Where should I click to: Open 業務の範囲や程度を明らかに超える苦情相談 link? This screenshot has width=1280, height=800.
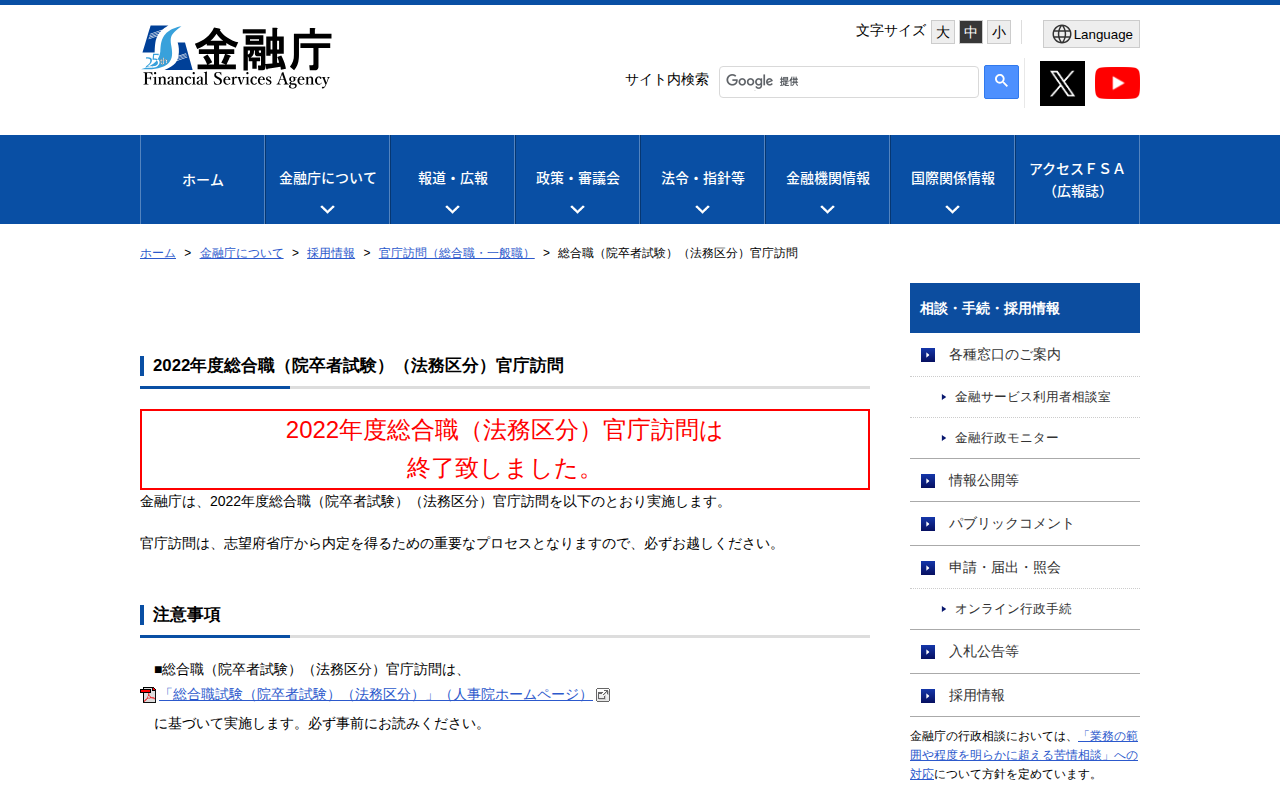pos(1024,755)
